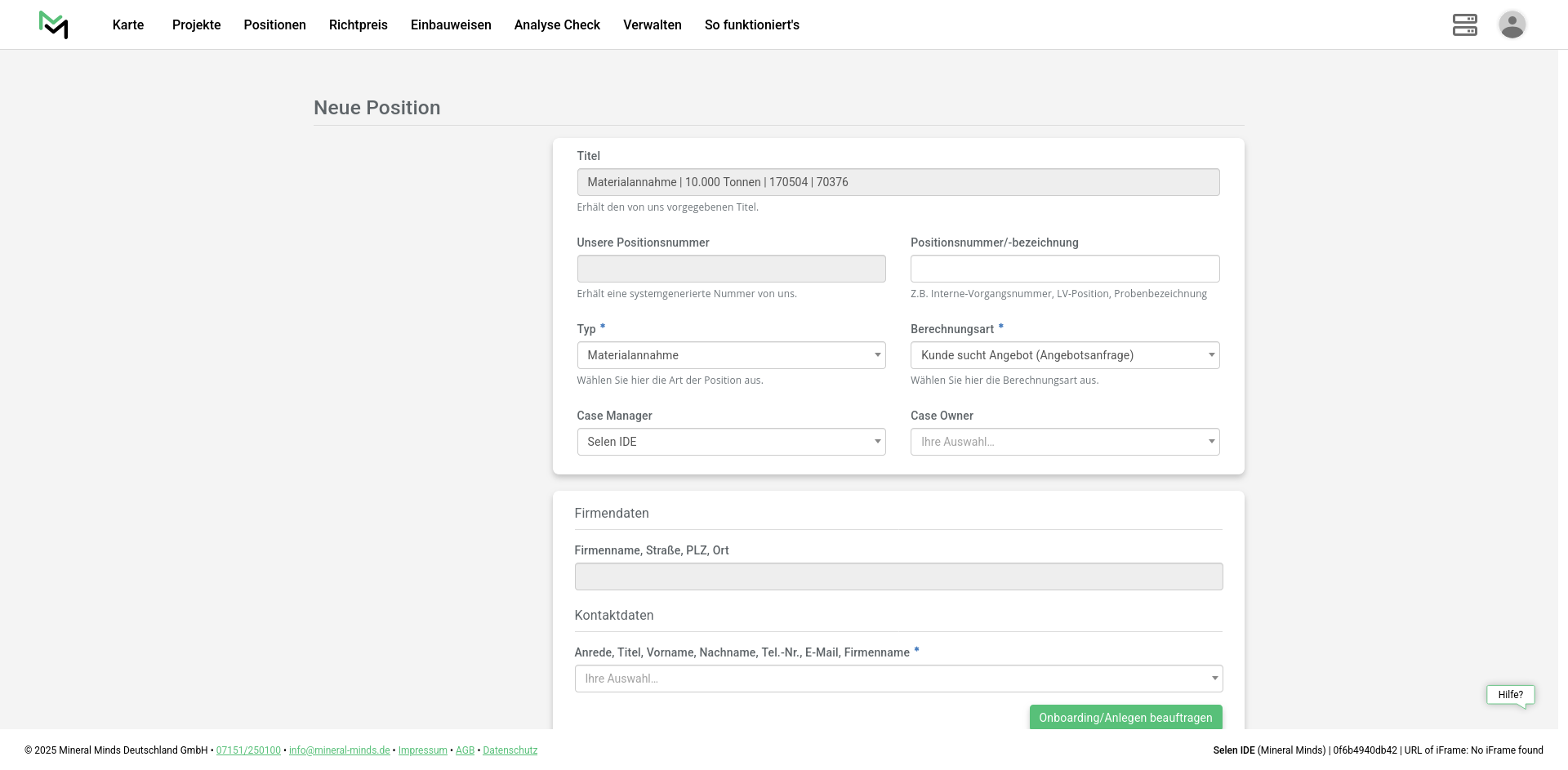Open the Analyse Check page
Screen dimensions: 1568x770
[x=557, y=25]
